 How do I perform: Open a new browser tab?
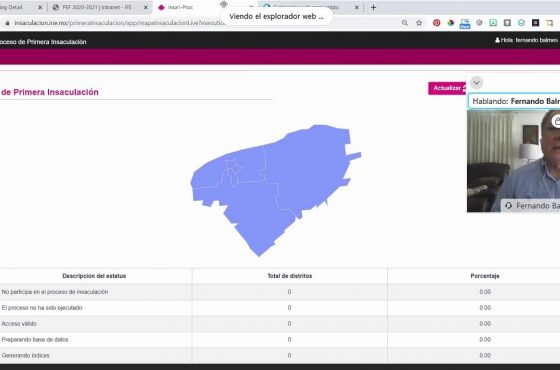point(373,7)
